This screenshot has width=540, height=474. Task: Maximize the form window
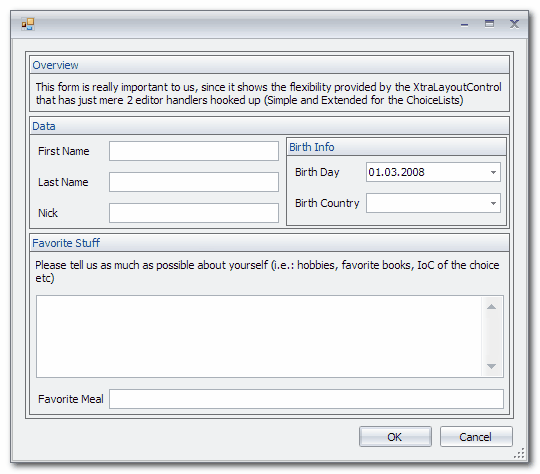pos(489,24)
